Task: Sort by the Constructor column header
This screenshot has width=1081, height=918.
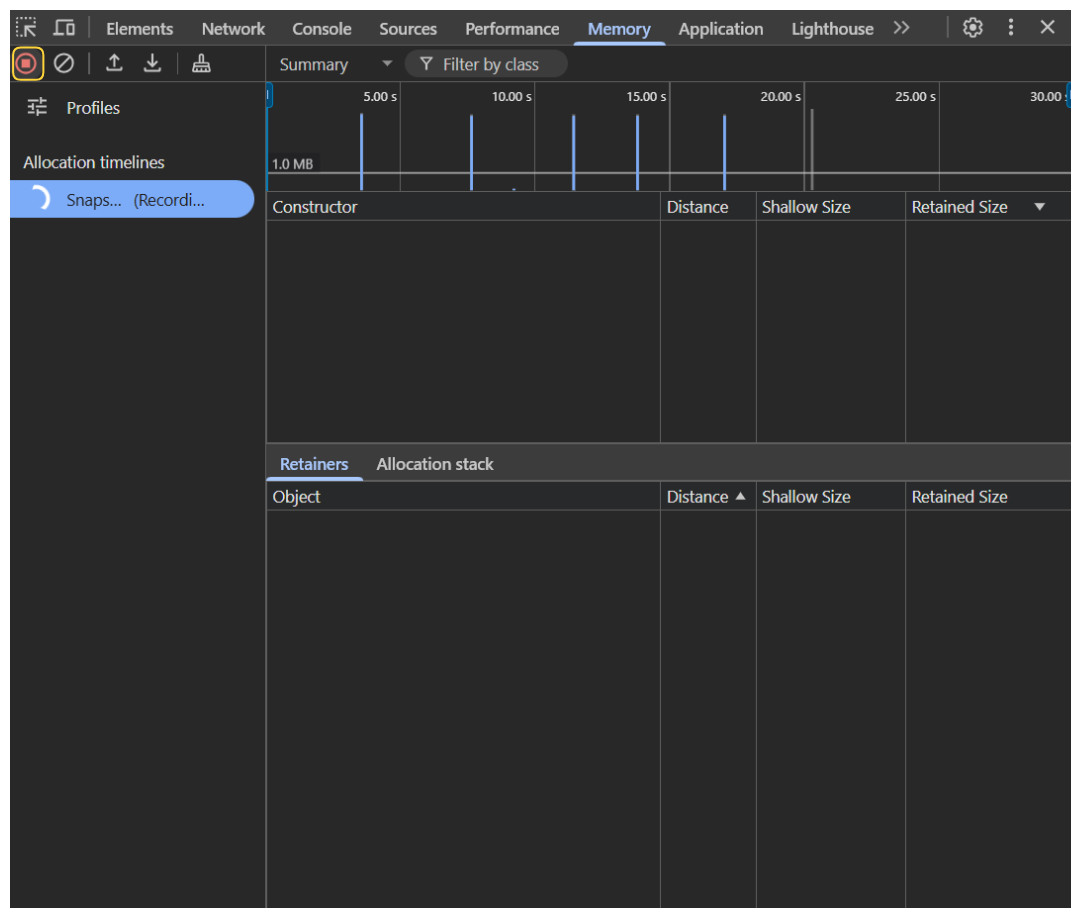Action: click(463, 207)
